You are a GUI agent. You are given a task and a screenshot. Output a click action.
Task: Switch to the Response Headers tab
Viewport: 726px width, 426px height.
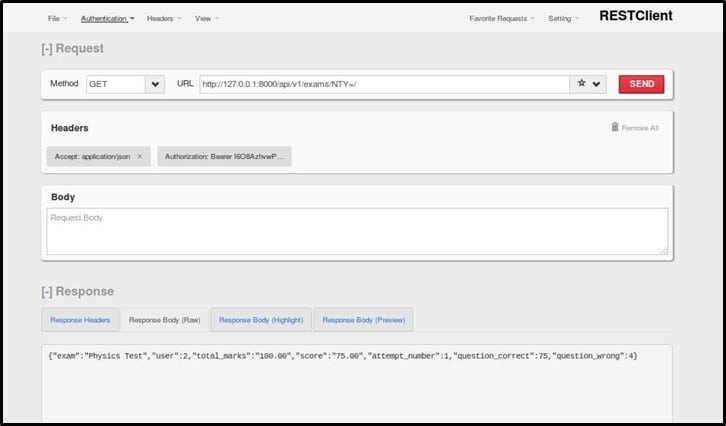pyautogui.click(x=79, y=320)
